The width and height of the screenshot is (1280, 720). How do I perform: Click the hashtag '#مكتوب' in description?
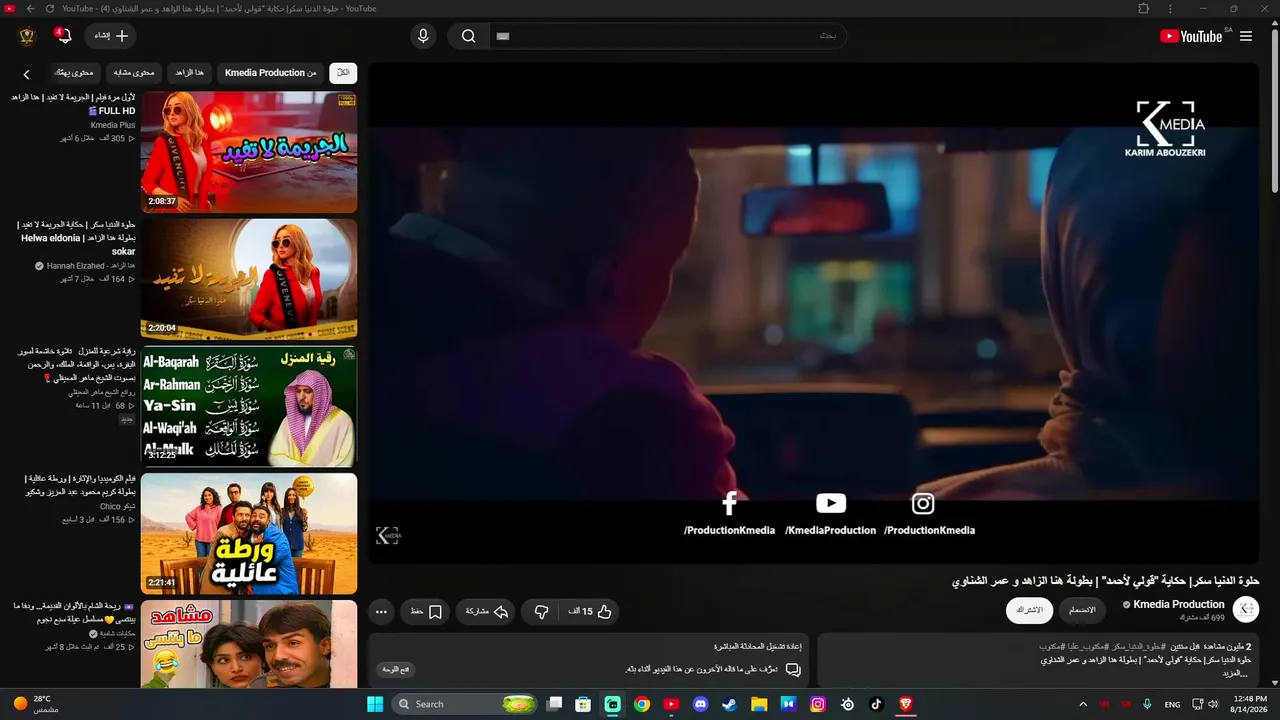1054,647
